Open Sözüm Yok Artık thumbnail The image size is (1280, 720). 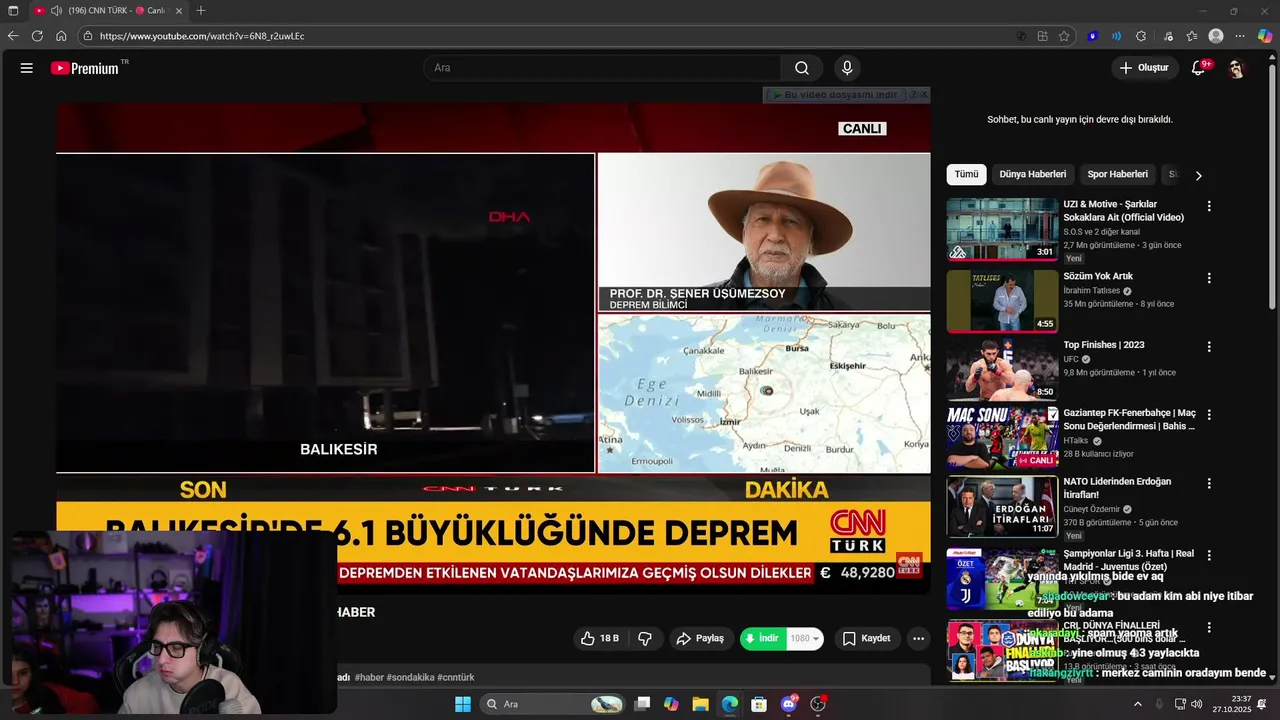click(1002, 301)
